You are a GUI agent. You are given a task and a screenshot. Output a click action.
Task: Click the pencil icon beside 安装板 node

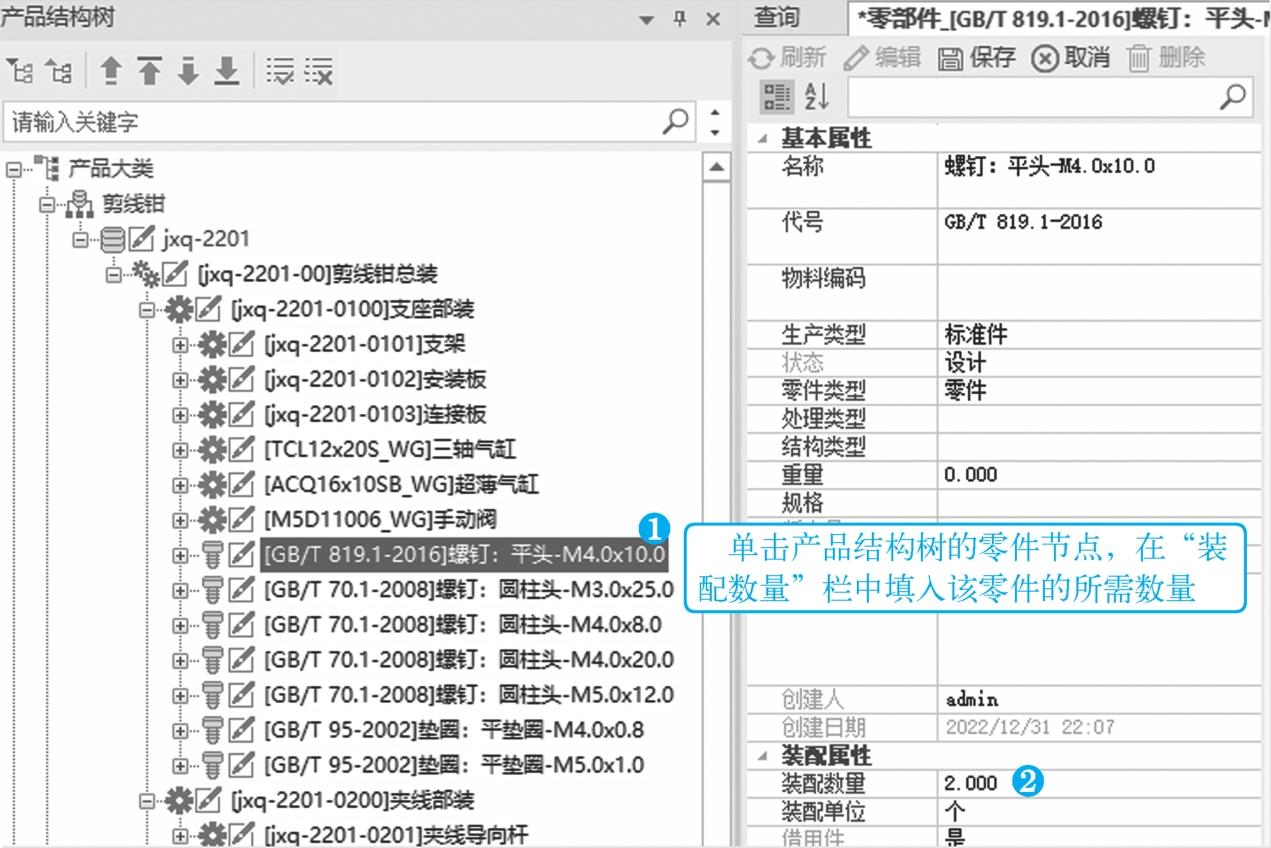[x=241, y=380]
